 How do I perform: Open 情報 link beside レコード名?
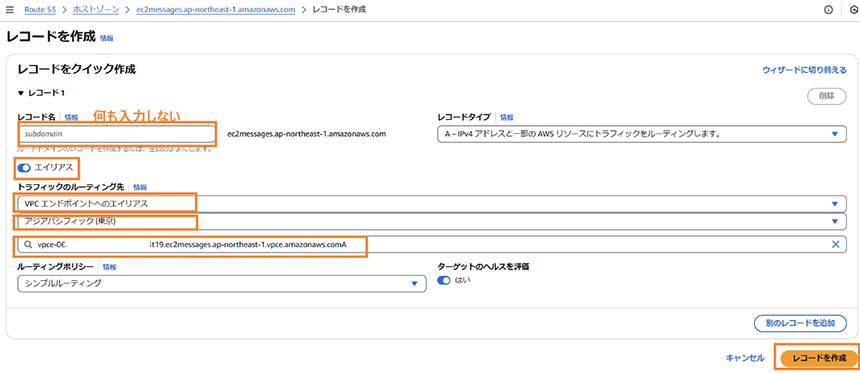71,117
